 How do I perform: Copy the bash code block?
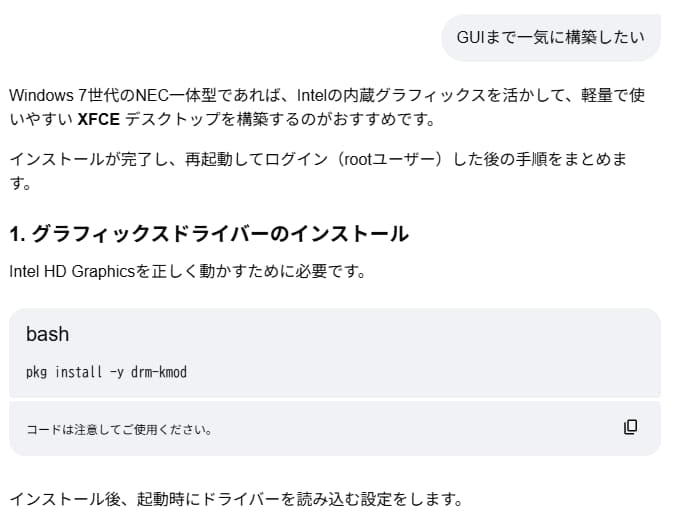click(630, 427)
